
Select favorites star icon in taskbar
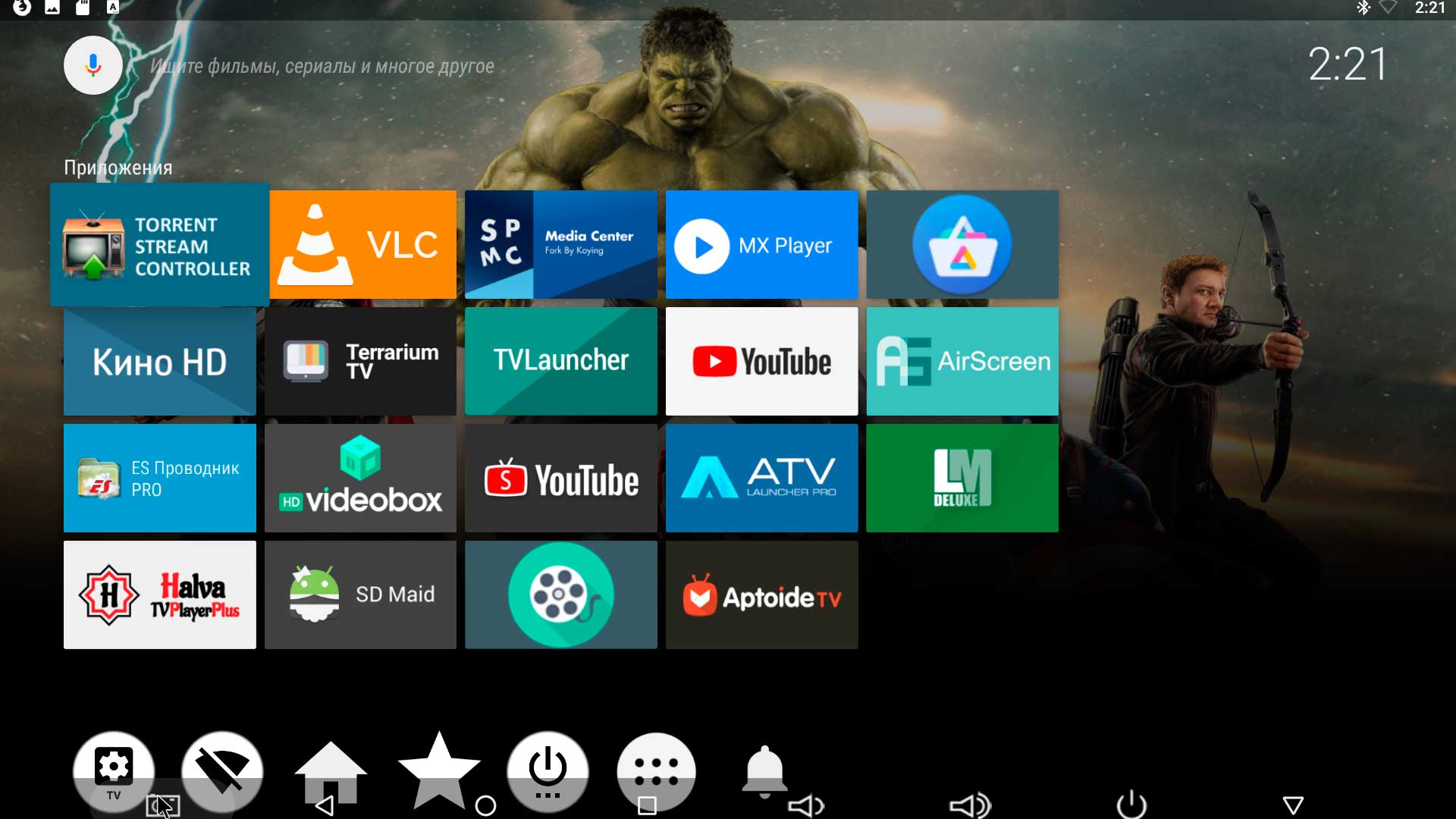[x=438, y=767]
